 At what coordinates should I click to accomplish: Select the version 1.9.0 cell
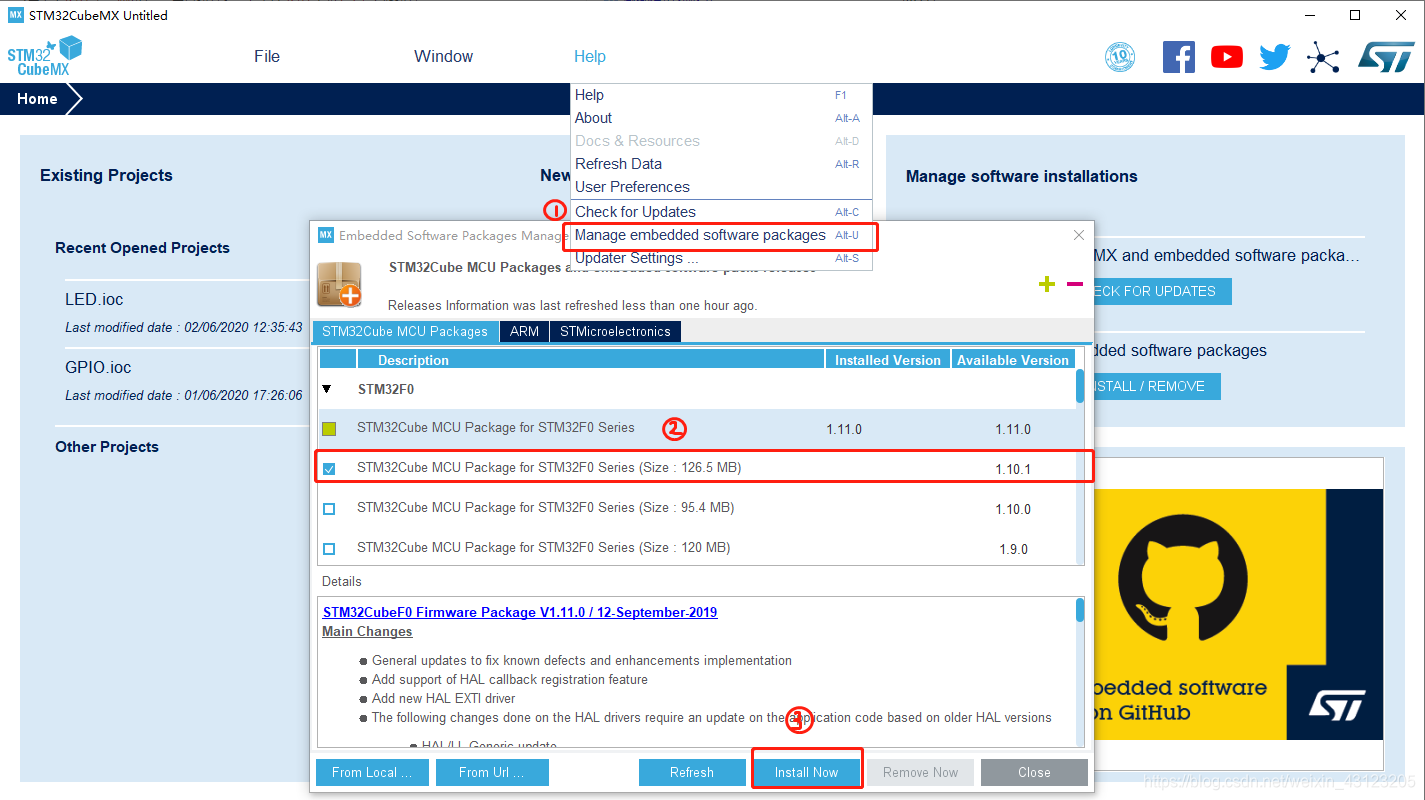[1013, 549]
